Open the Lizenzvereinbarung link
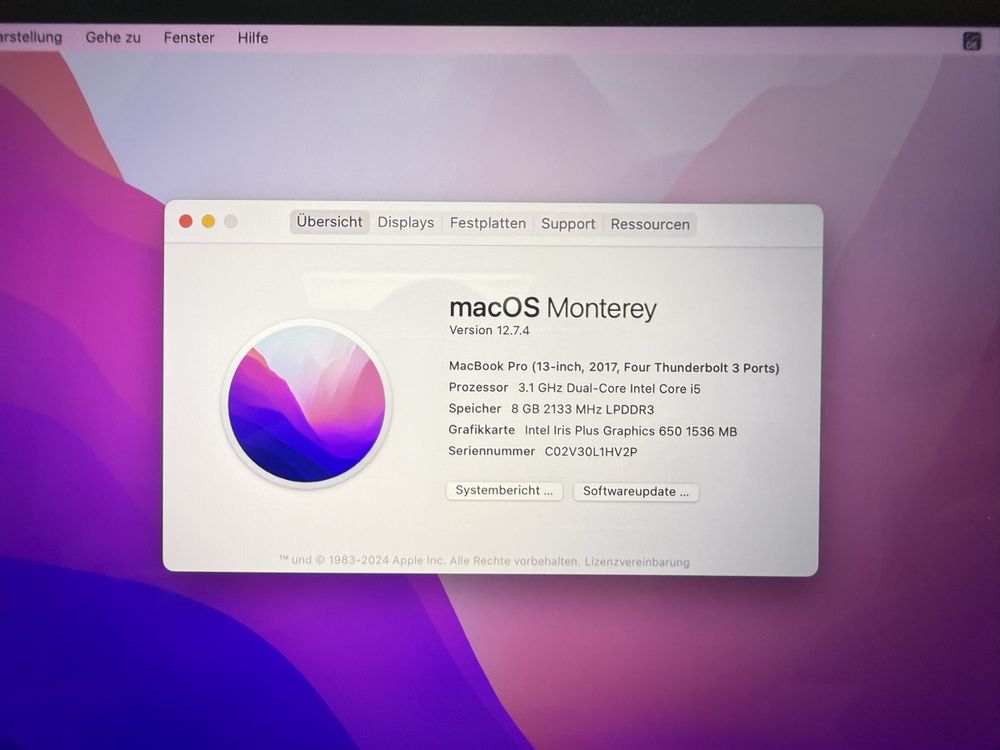 (x=636, y=562)
